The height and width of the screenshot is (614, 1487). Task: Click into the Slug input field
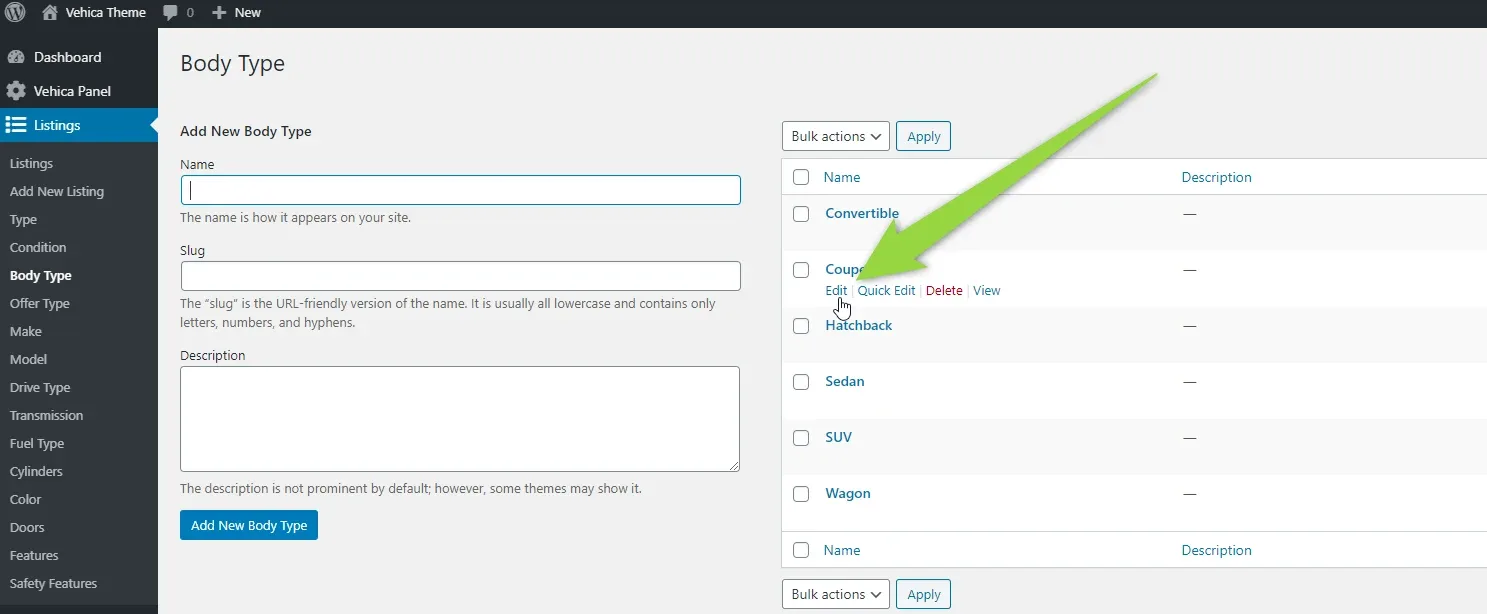tap(460, 276)
